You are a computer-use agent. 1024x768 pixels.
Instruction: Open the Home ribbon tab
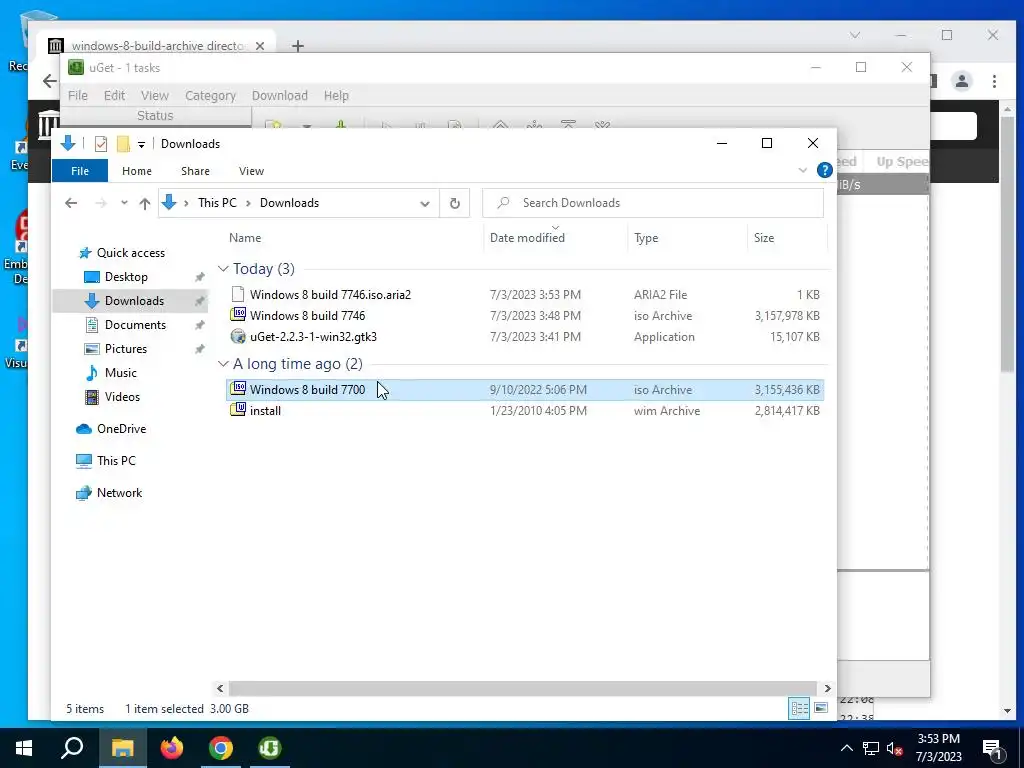[x=136, y=171]
